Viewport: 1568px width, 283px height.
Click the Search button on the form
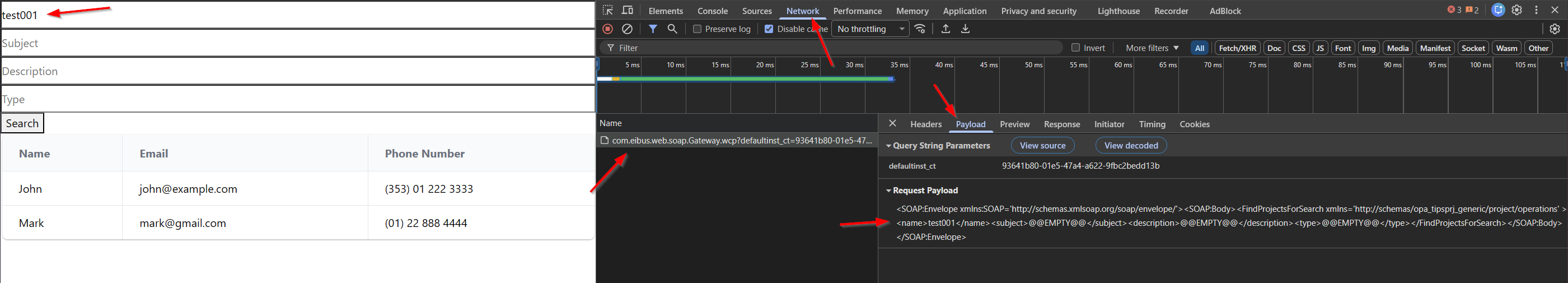[22, 123]
